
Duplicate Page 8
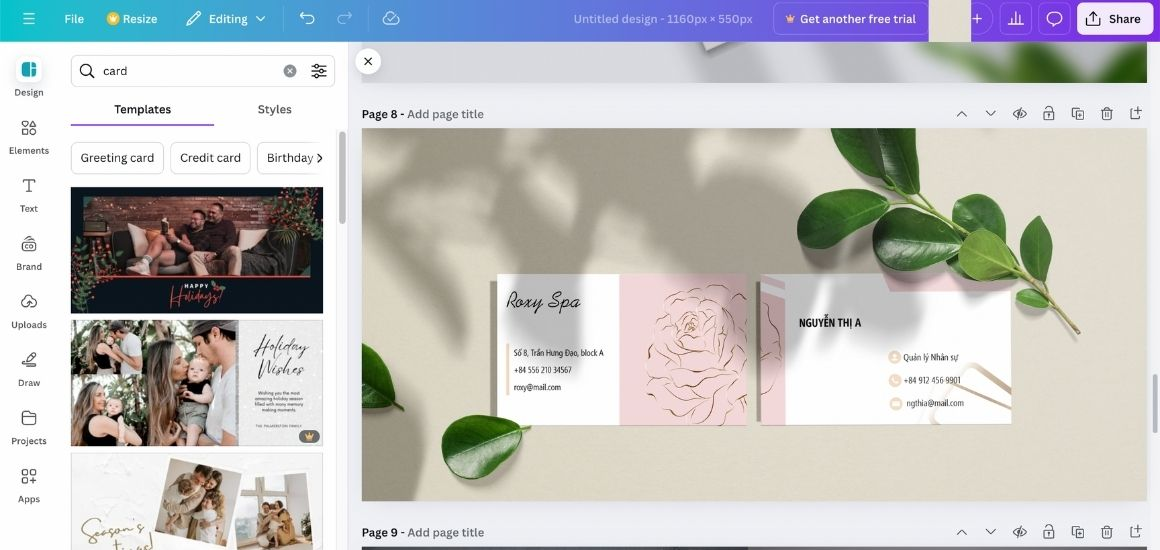click(1078, 114)
